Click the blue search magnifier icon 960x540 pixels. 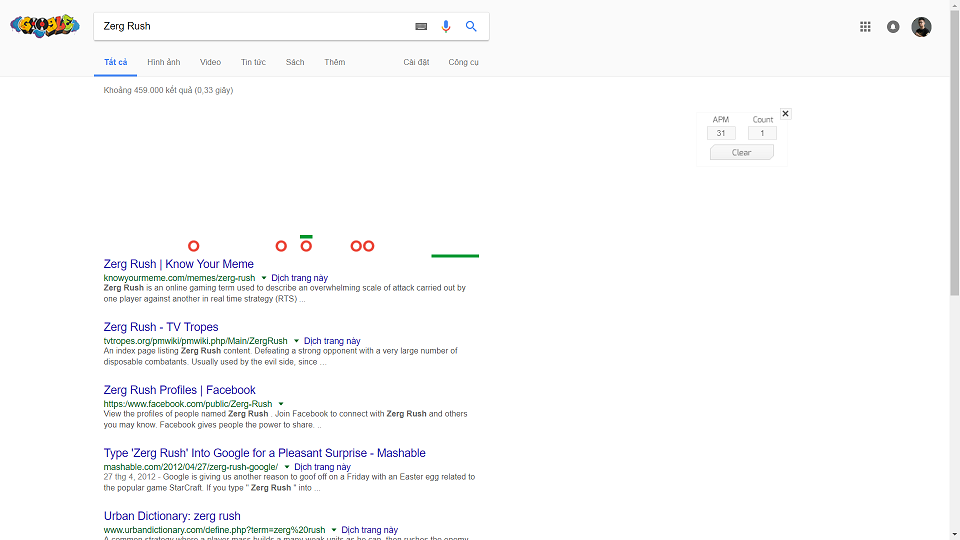(x=471, y=26)
